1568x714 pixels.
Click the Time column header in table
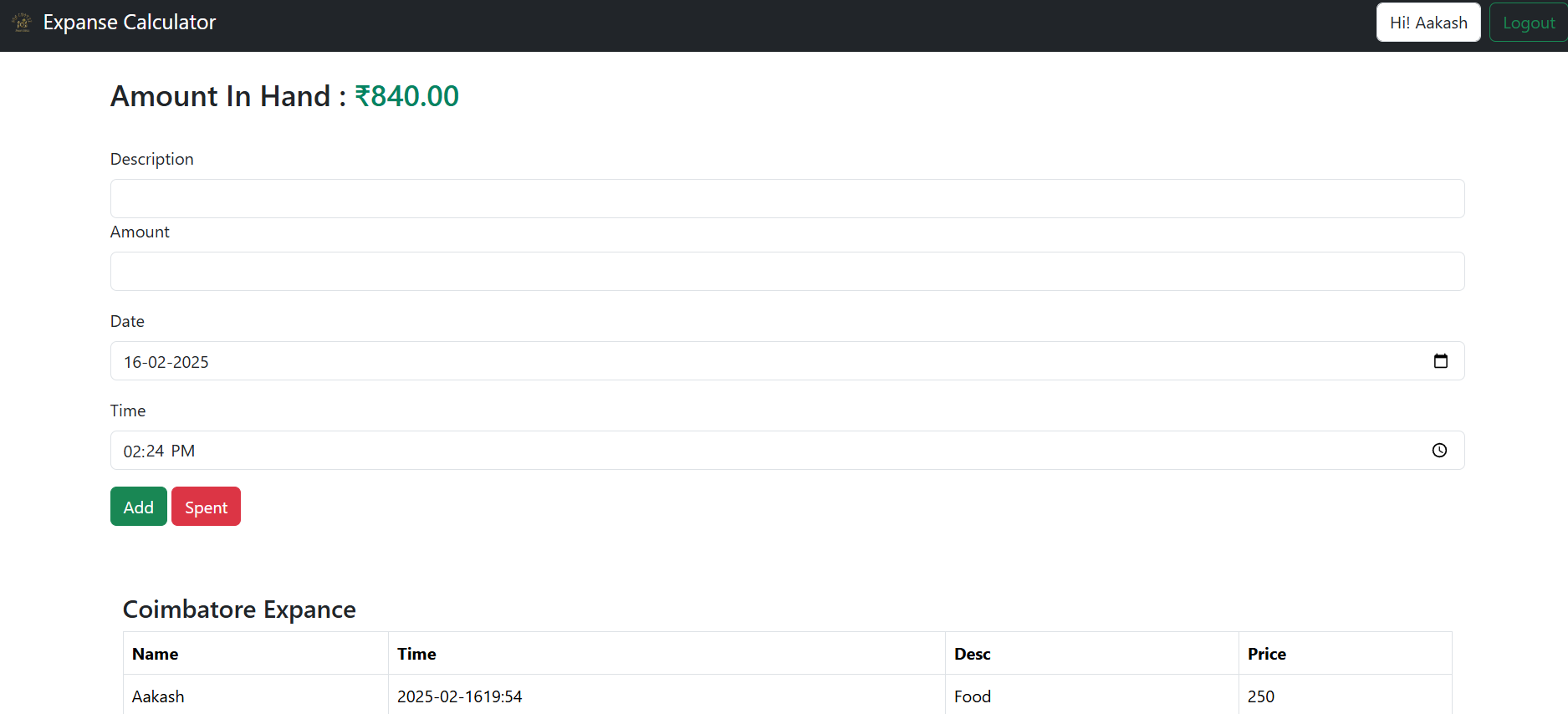[416, 654]
